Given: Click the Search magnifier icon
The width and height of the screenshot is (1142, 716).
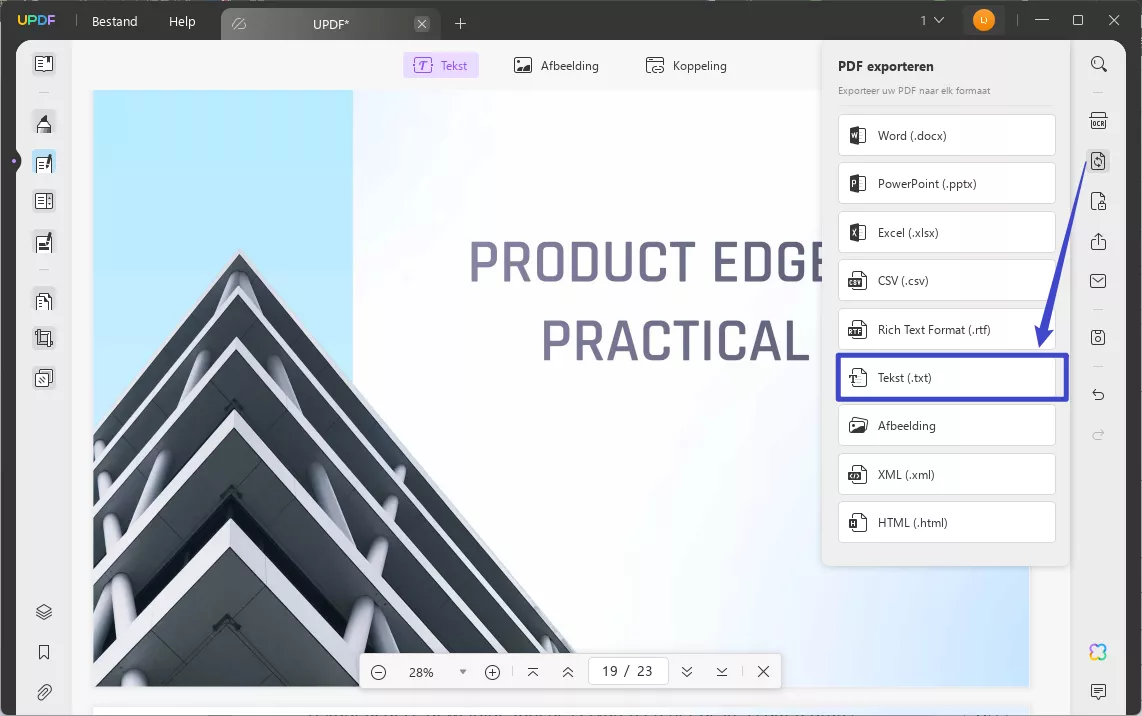Looking at the screenshot, I should pos(1098,64).
